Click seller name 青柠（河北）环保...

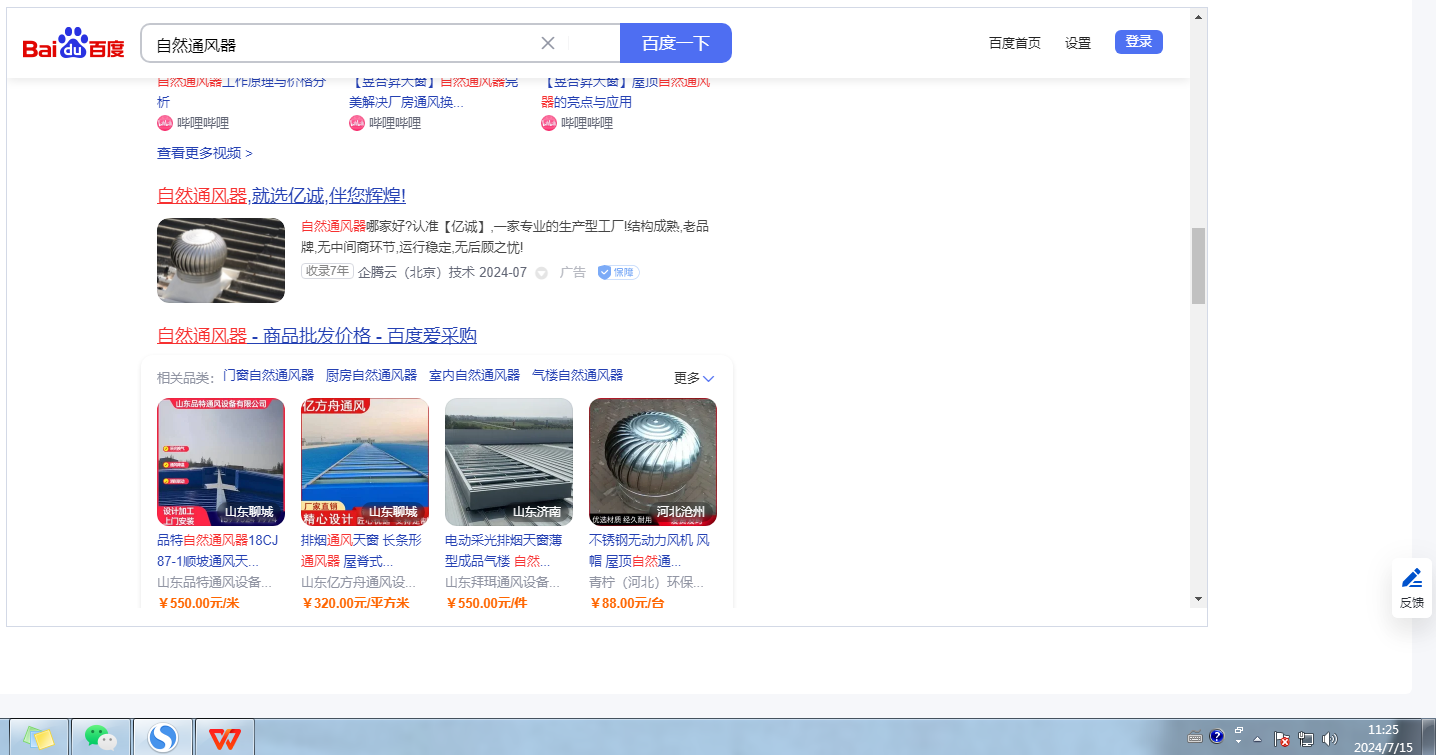[647, 582]
